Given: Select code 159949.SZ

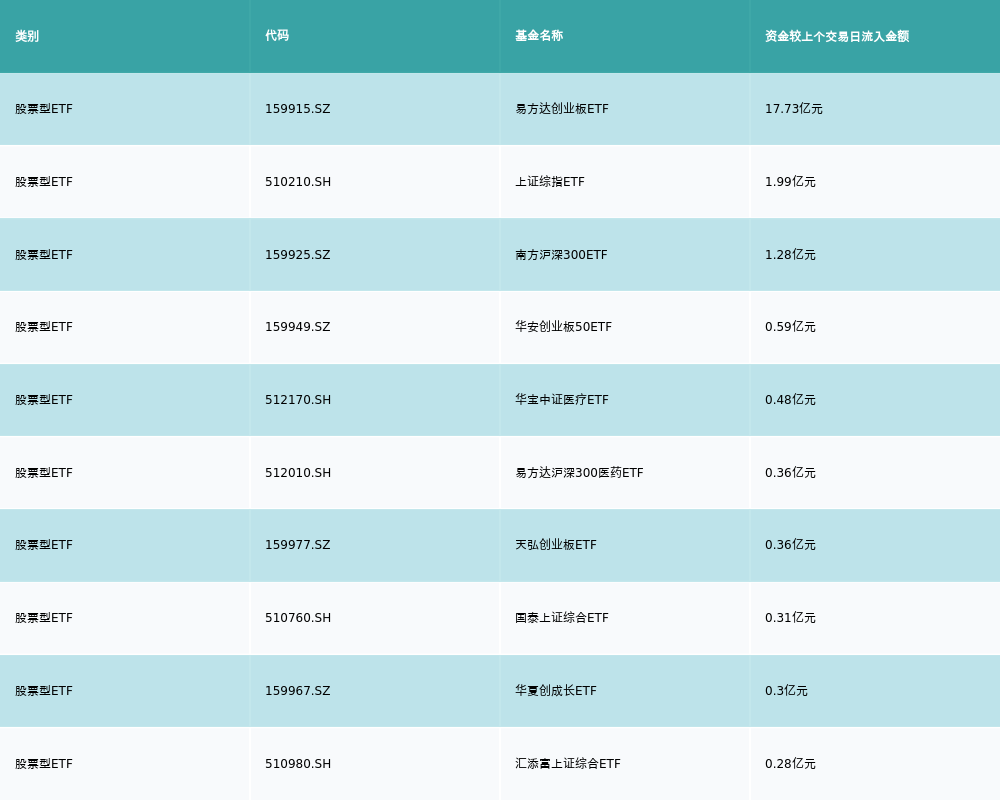Looking at the screenshot, I should coord(298,327).
